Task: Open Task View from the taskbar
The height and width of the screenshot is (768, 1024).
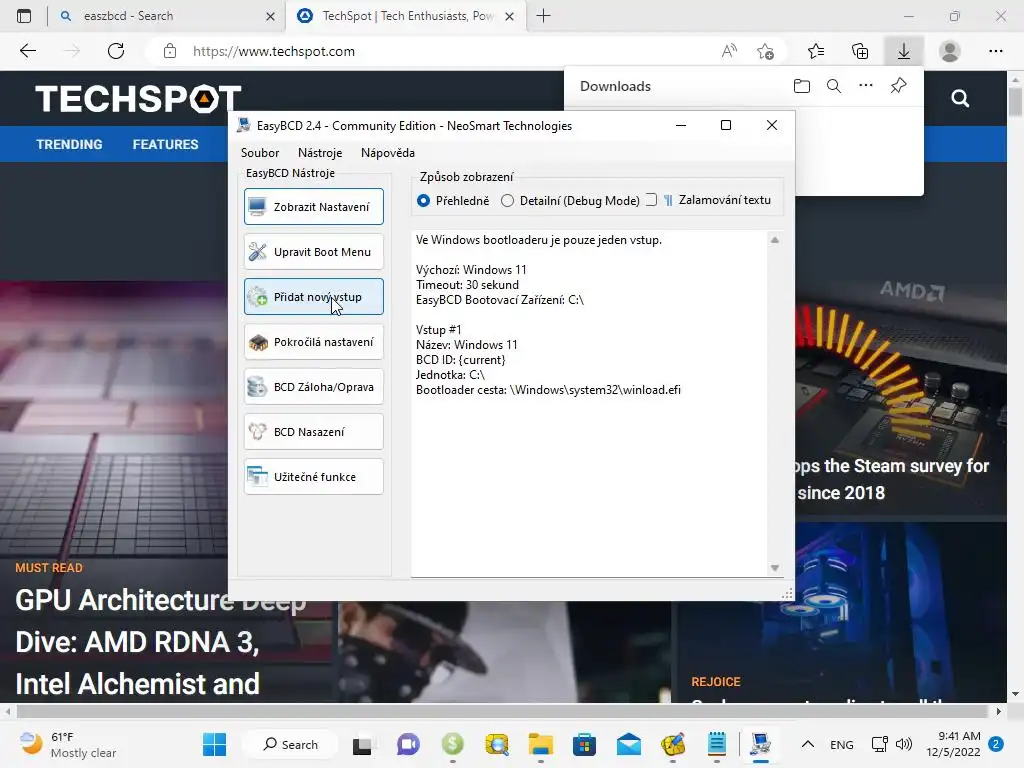Action: tap(362, 744)
